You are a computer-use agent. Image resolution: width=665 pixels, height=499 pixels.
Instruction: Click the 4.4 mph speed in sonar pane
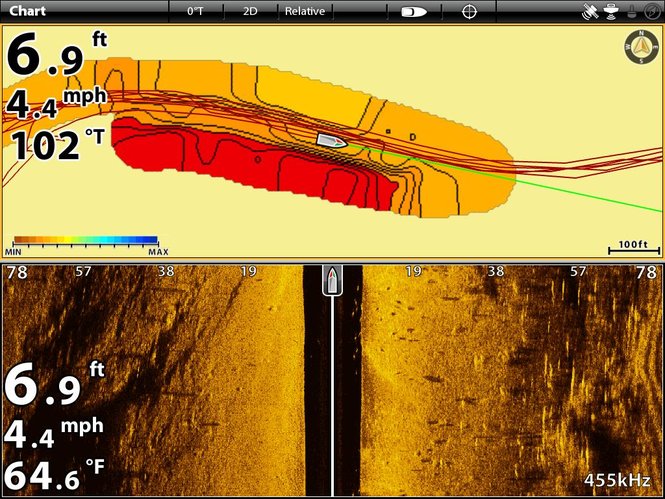tap(55, 432)
